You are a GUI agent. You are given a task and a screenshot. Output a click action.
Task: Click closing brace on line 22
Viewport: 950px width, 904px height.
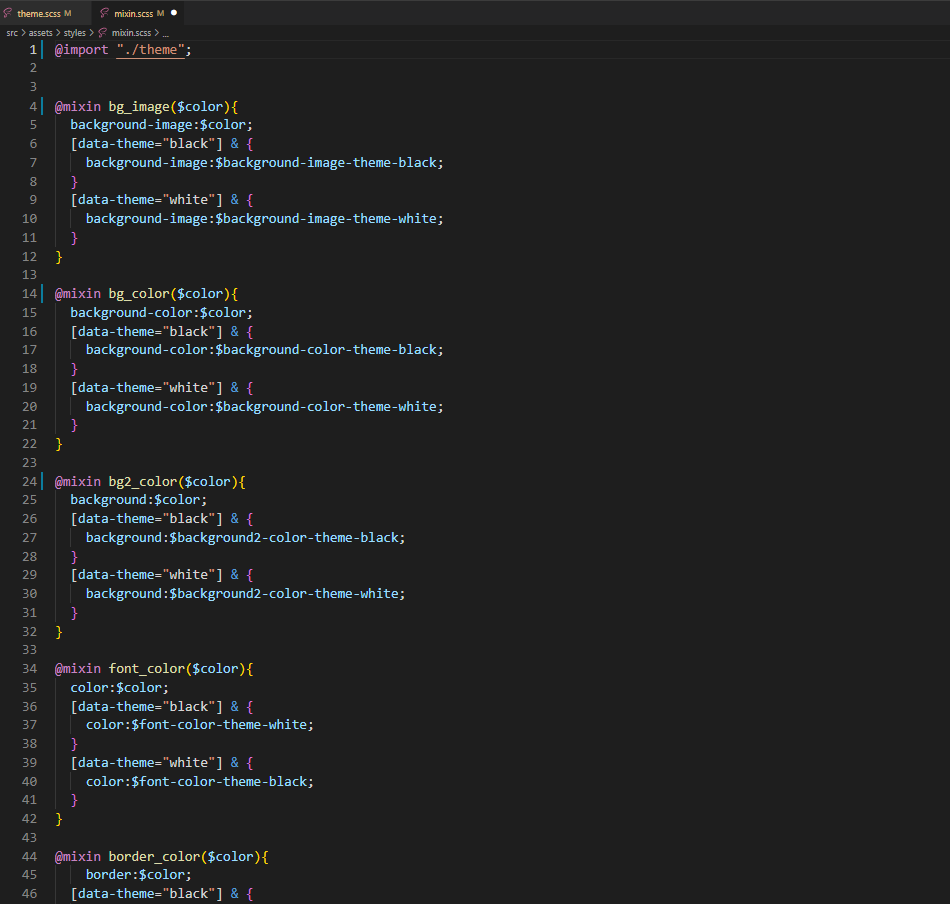coord(59,444)
